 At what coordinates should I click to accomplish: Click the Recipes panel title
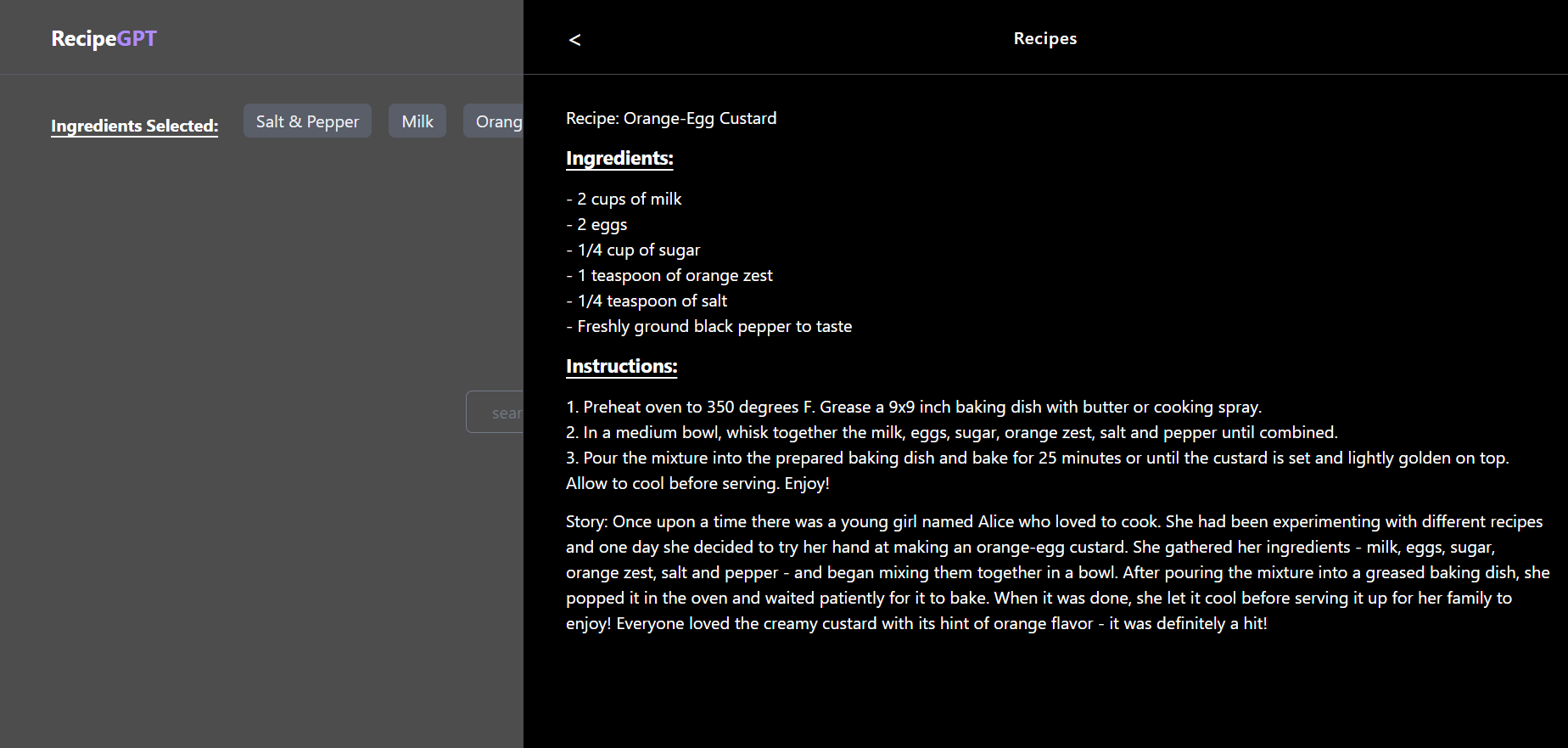point(1045,38)
